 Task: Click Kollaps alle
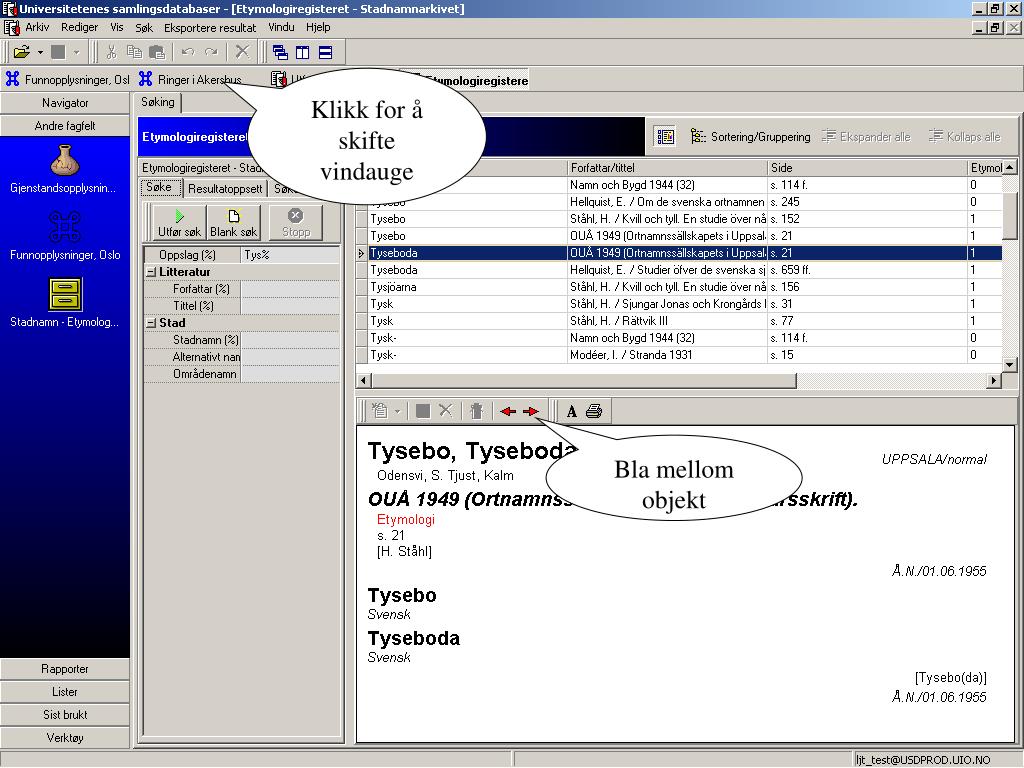pyautogui.click(x=965, y=136)
